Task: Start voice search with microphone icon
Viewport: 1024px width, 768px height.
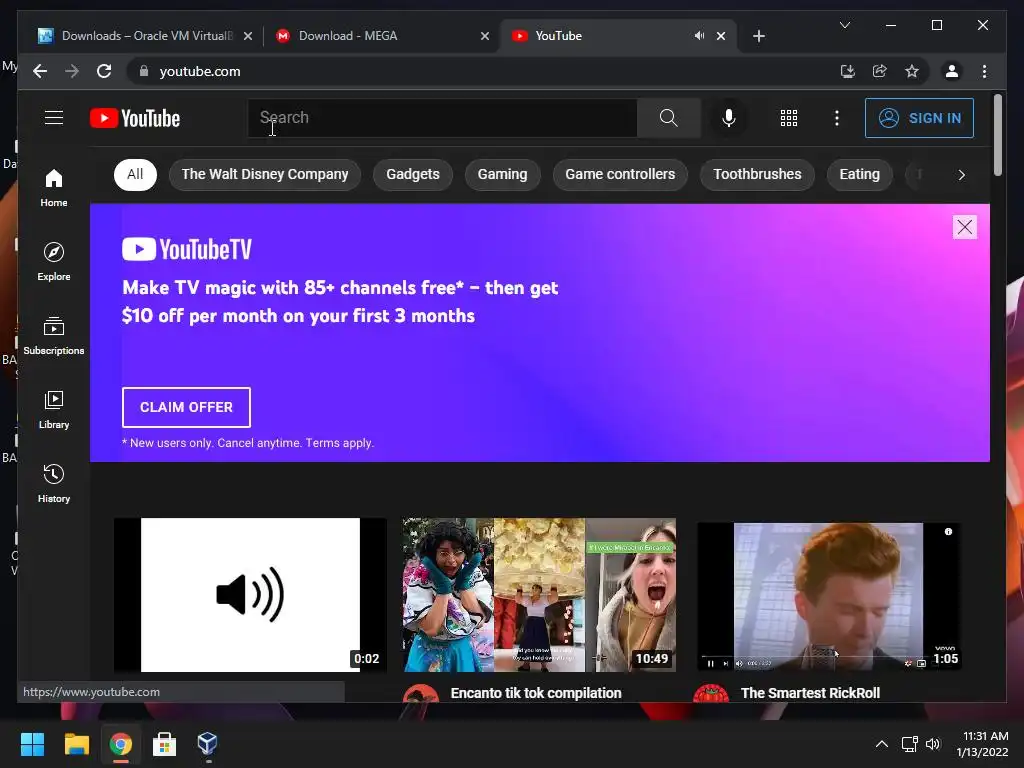Action: (x=729, y=118)
